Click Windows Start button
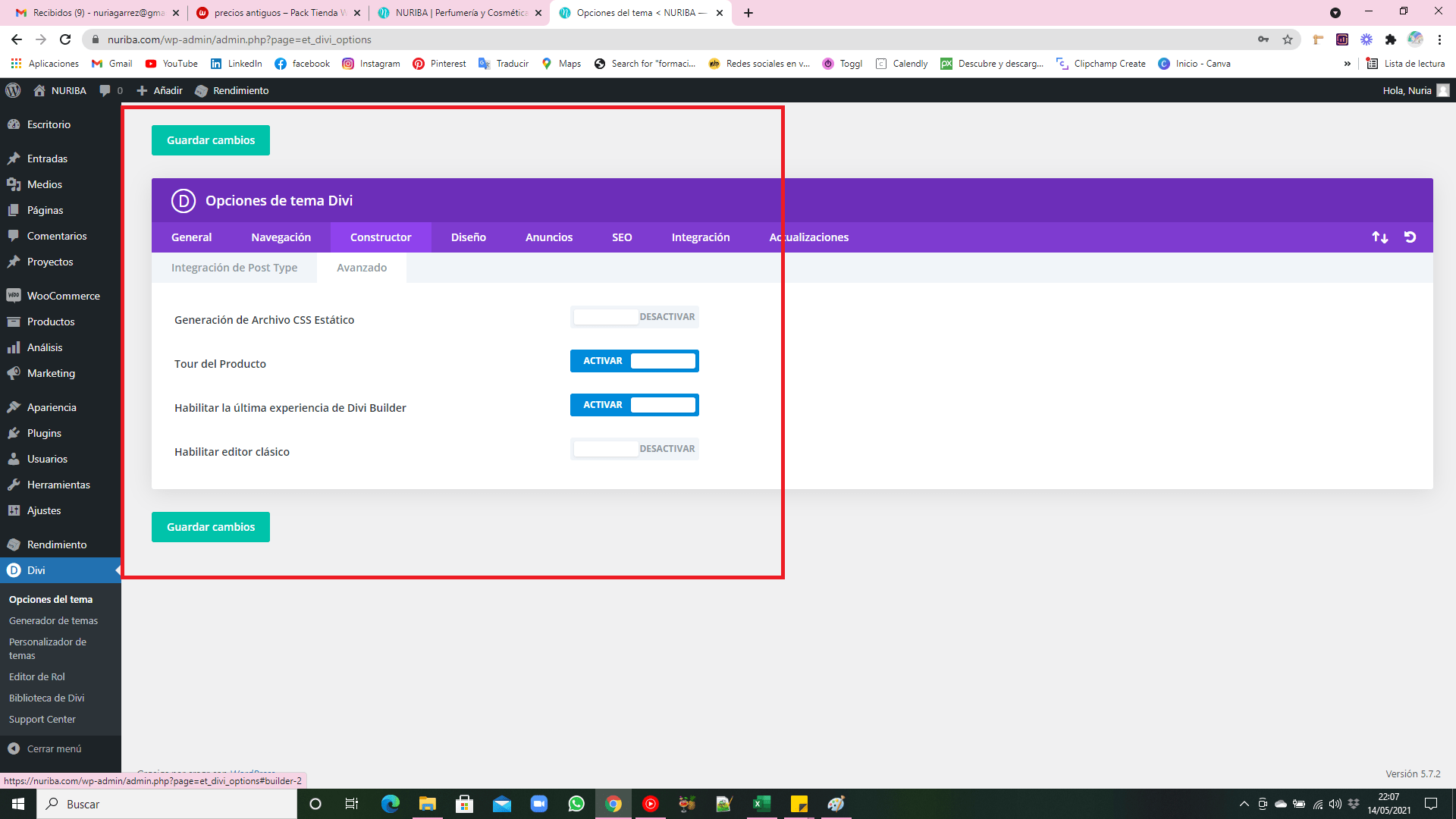Viewport: 1456px width, 819px height. [x=18, y=804]
